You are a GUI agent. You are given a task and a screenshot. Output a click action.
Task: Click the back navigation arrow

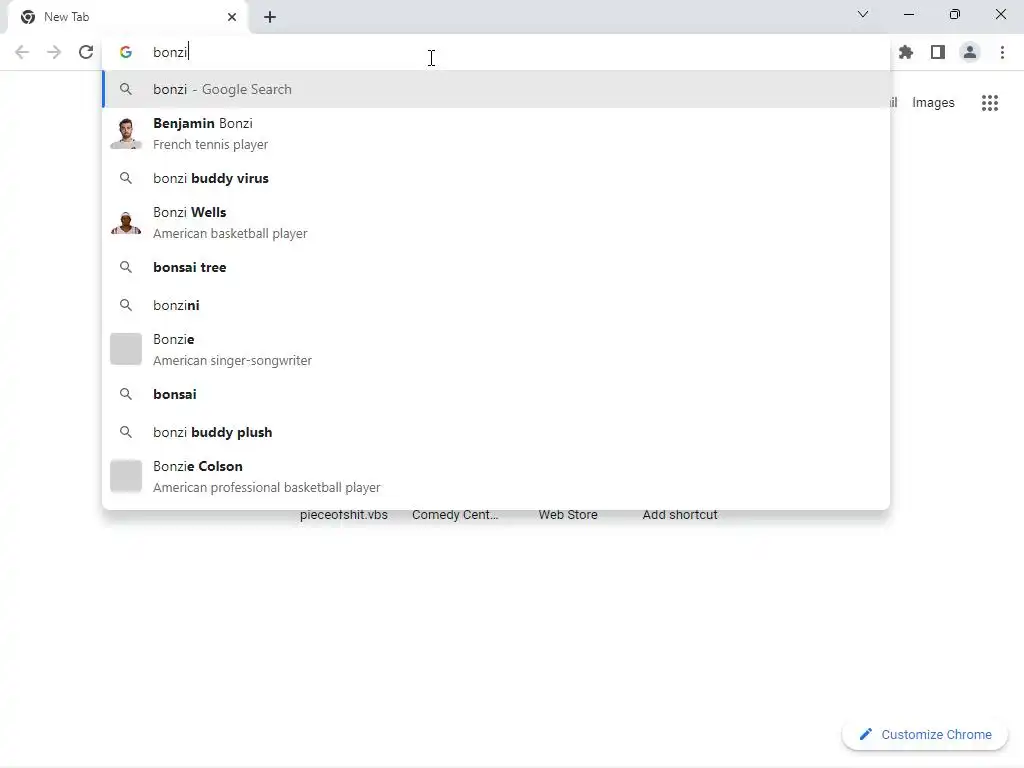click(x=22, y=52)
